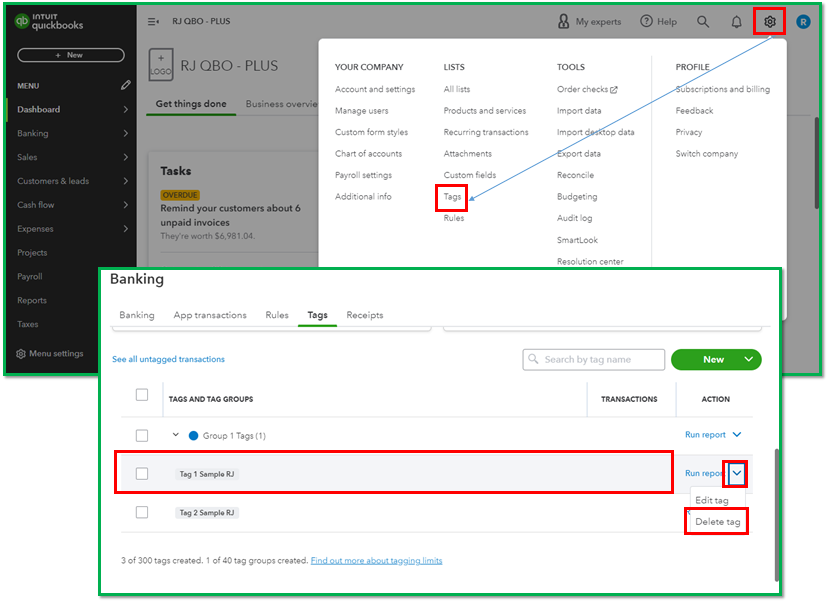Viewport: 828px width, 601px height.
Task: Click the blue Group 1 Tags color dot
Action: (x=193, y=436)
